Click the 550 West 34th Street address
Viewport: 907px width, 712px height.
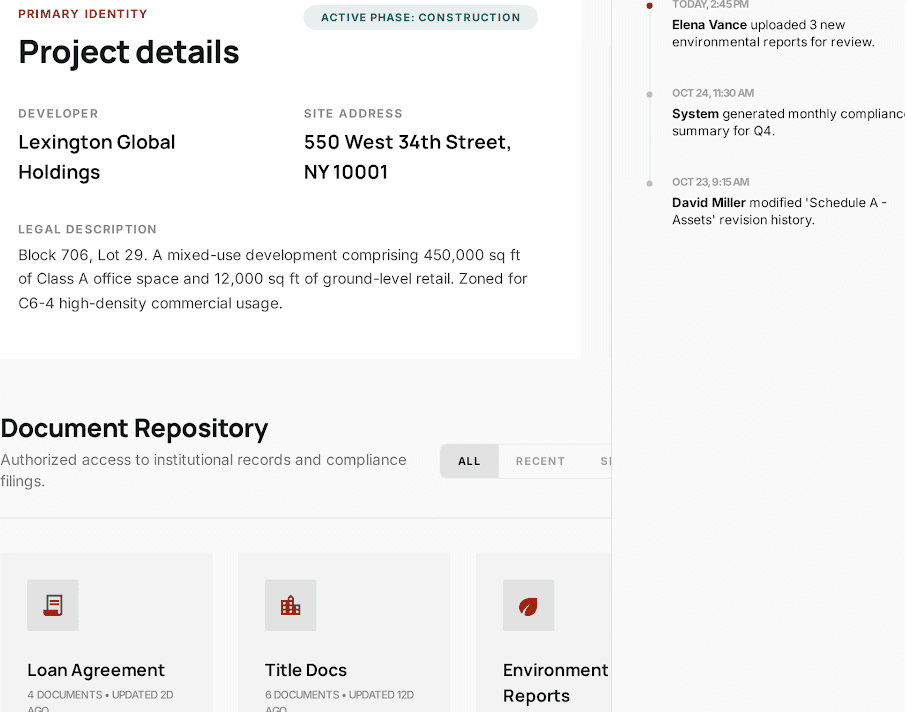click(407, 157)
